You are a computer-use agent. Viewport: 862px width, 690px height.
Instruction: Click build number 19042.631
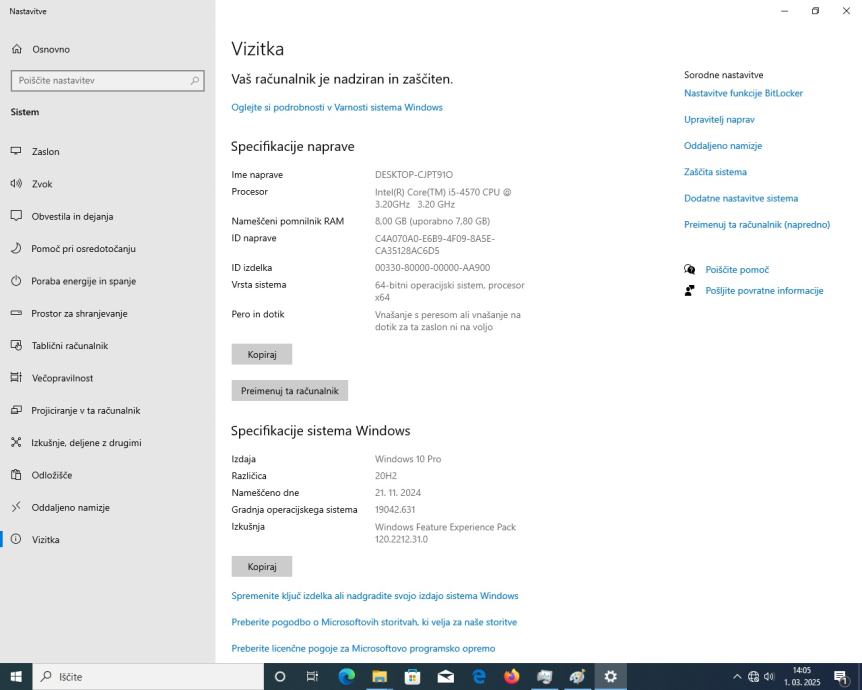(x=395, y=509)
